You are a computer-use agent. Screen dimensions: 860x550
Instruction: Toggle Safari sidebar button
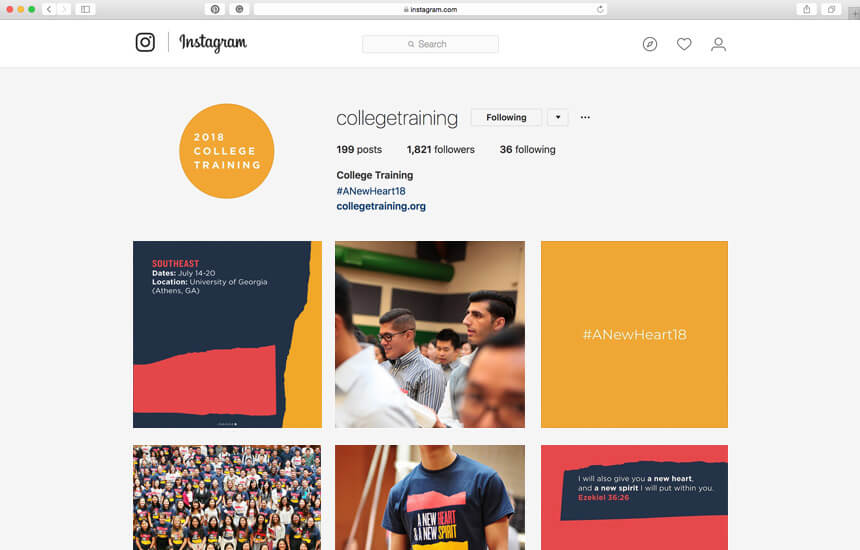(x=86, y=9)
